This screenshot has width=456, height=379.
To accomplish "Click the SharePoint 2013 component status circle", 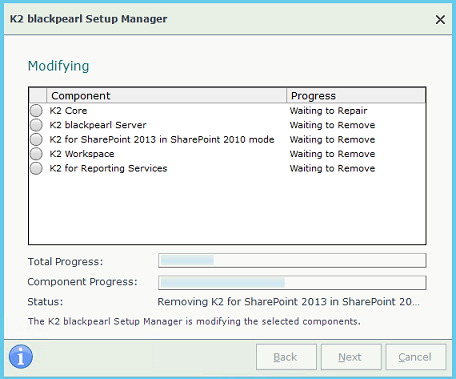I will 36,139.
